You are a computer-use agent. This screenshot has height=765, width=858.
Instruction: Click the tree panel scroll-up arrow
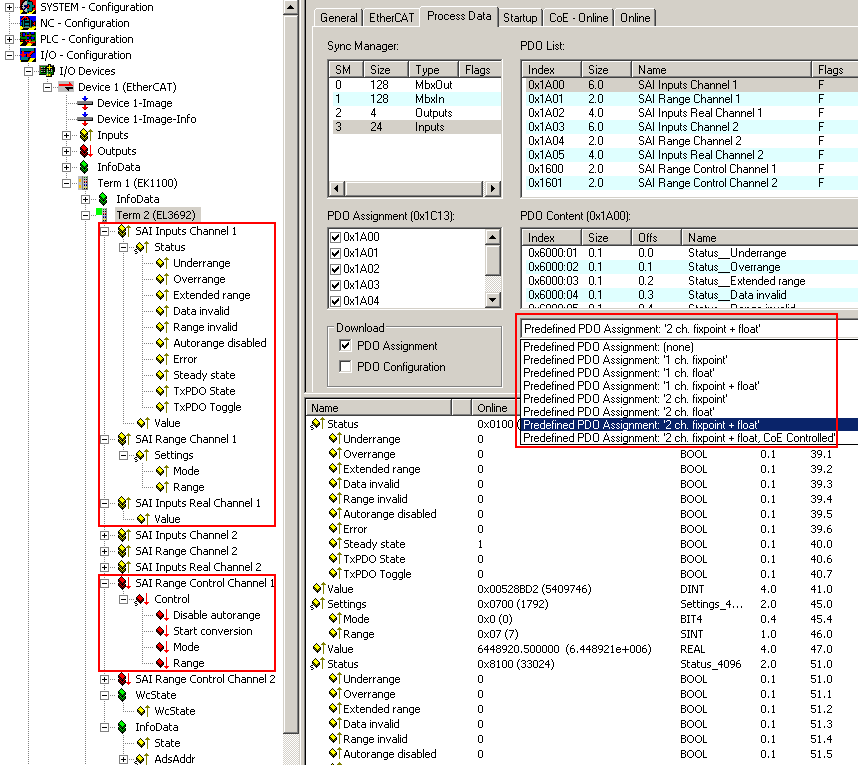pos(291,7)
